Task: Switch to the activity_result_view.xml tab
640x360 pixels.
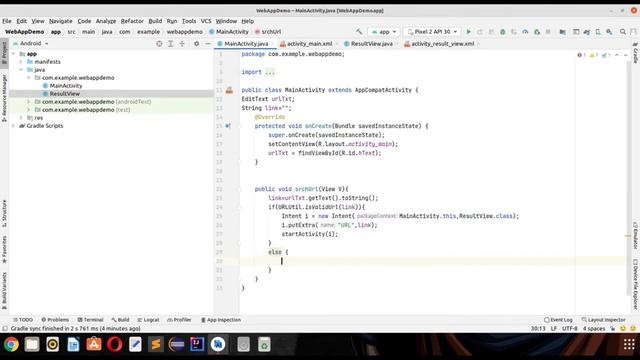Action: 442,44
